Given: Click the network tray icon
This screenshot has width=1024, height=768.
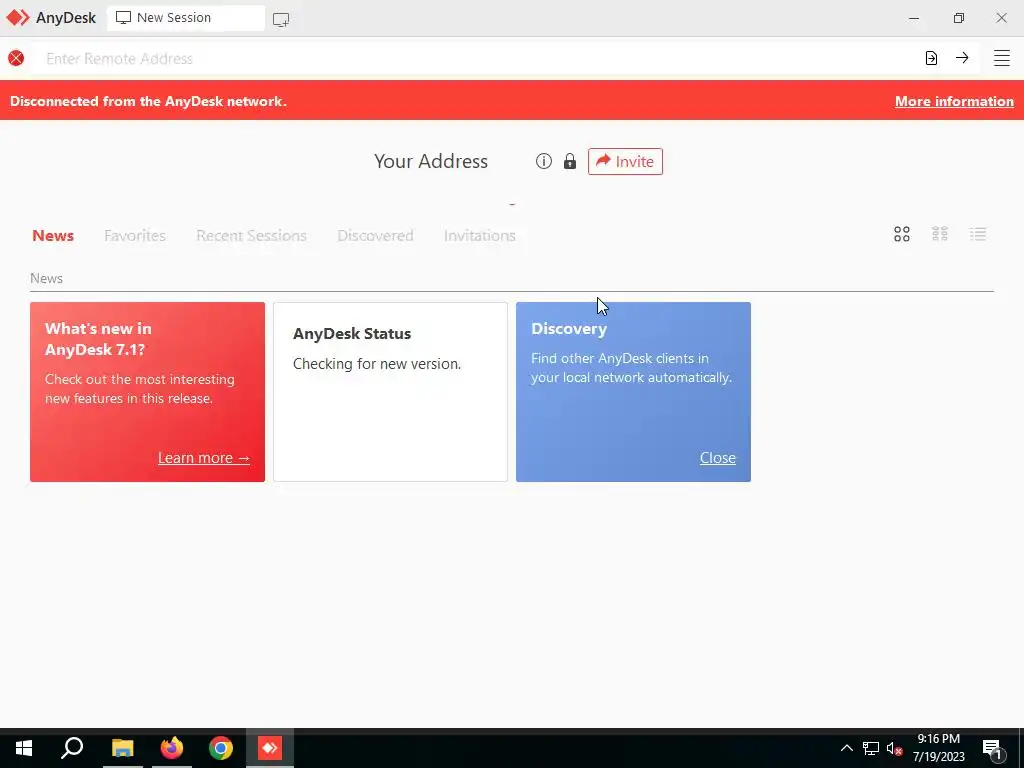Looking at the screenshot, I should point(871,748).
